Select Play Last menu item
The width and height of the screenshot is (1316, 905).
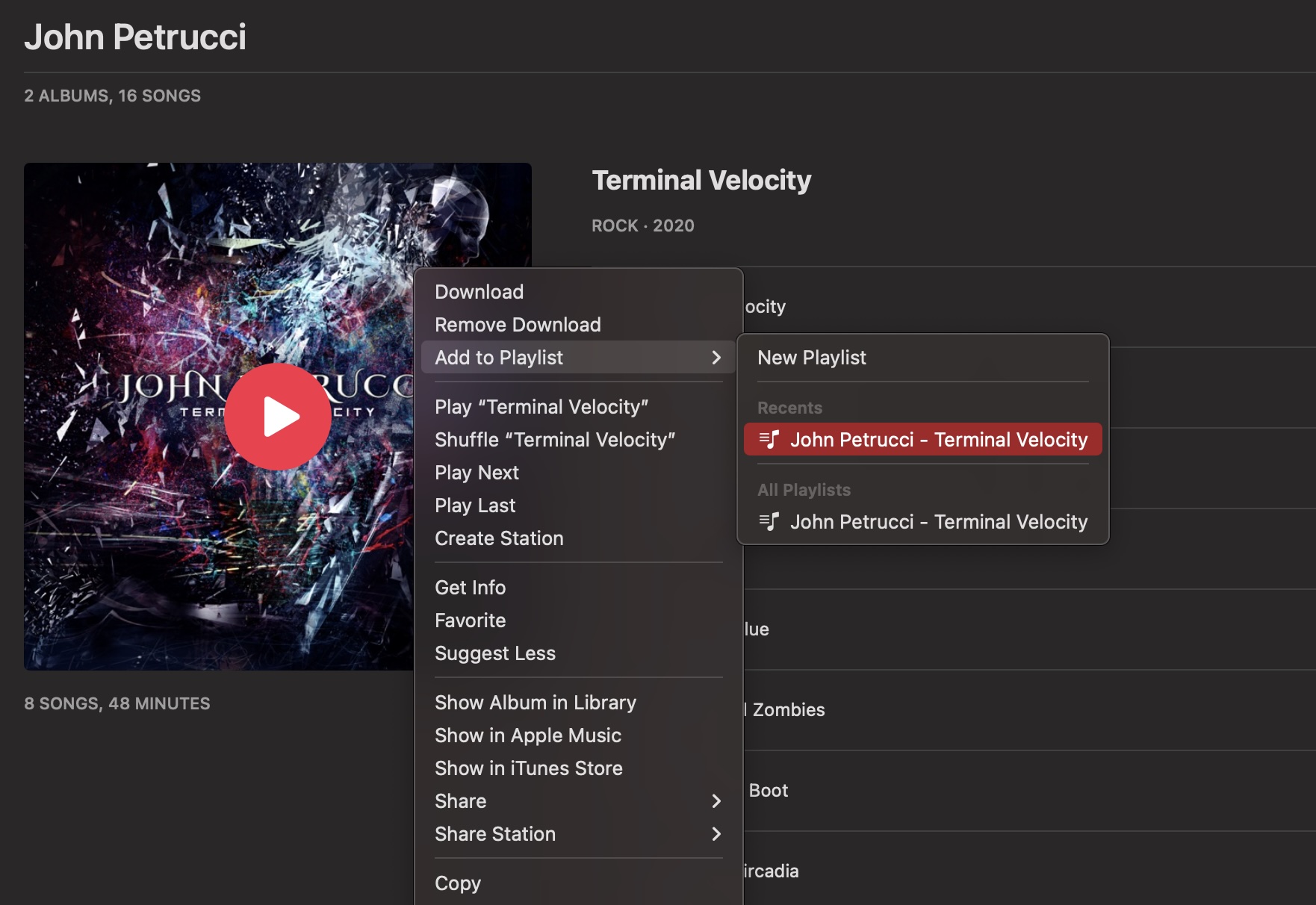(579, 506)
